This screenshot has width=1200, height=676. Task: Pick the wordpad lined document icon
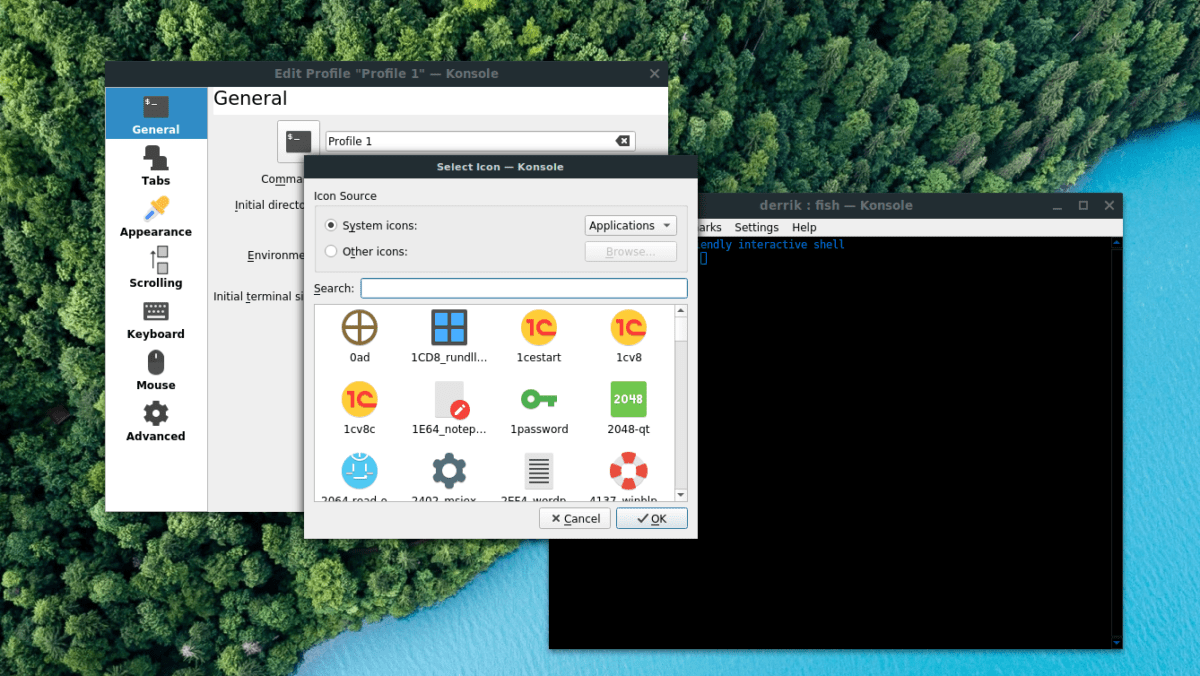pyautogui.click(x=539, y=471)
